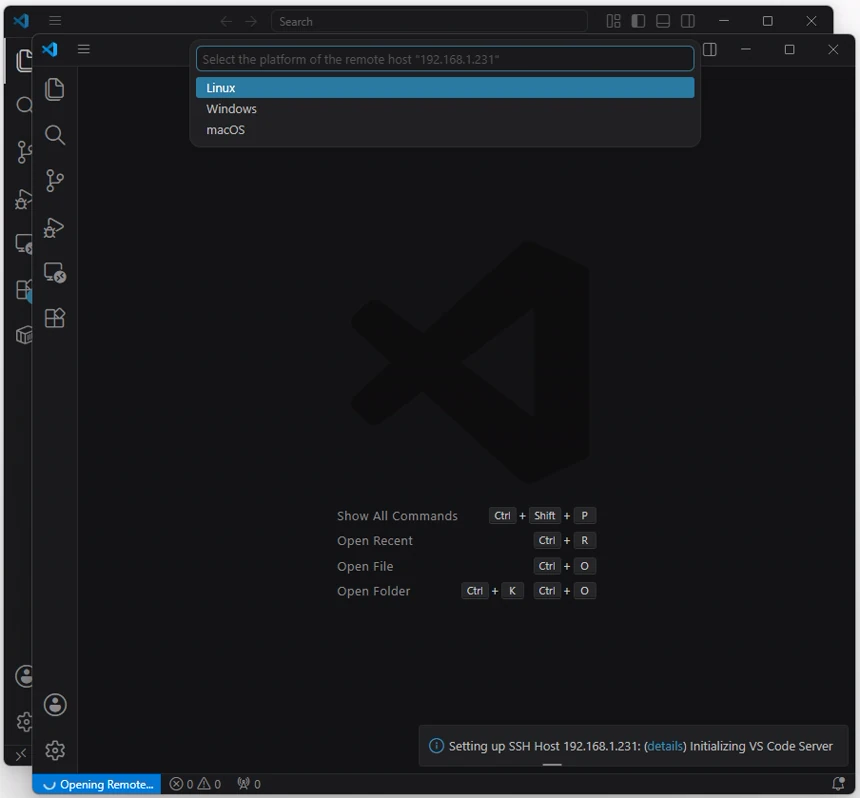
Task: Go back arrow in back window
Action: click(226, 21)
